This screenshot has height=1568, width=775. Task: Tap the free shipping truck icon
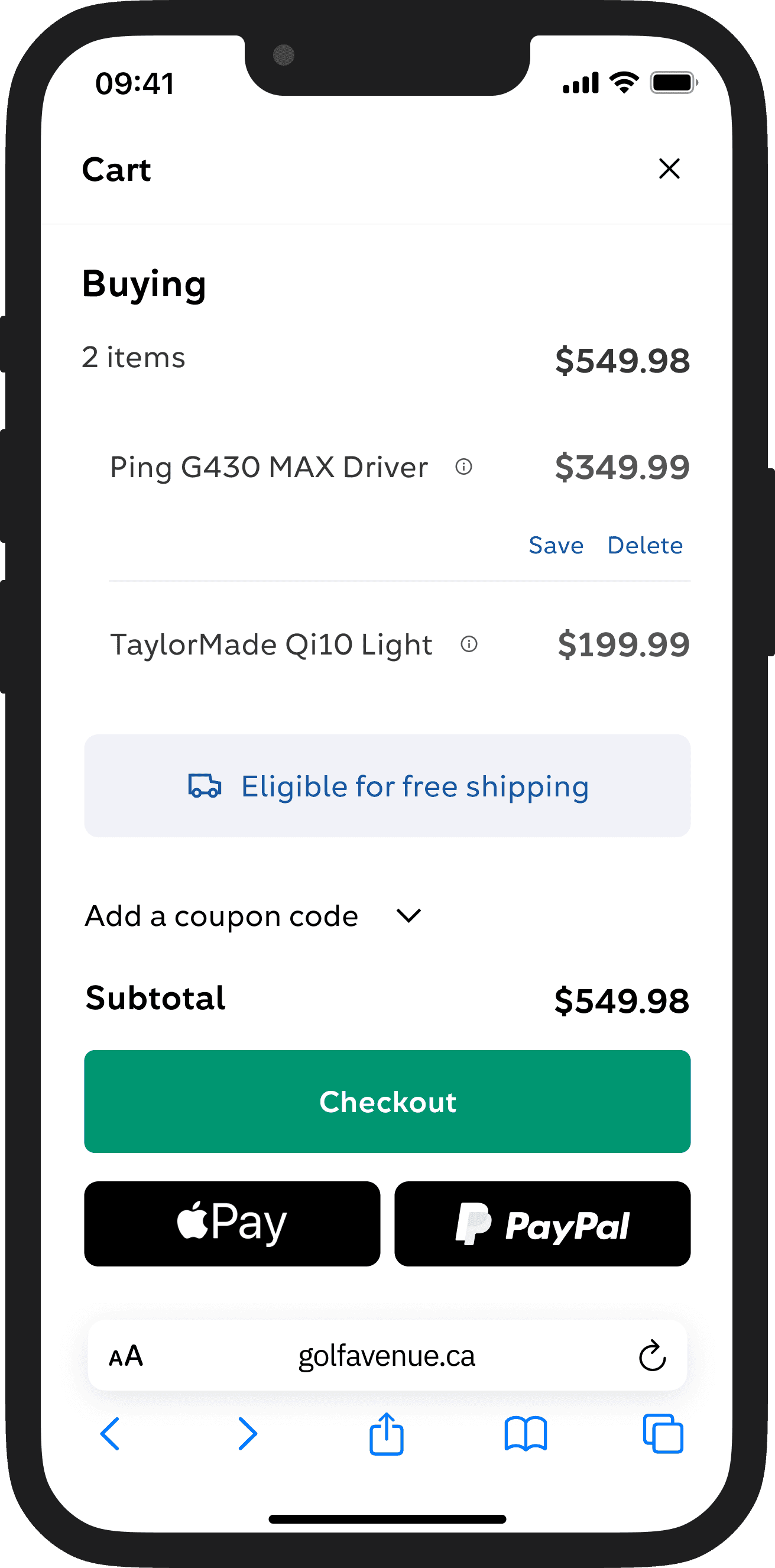click(x=205, y=786)
